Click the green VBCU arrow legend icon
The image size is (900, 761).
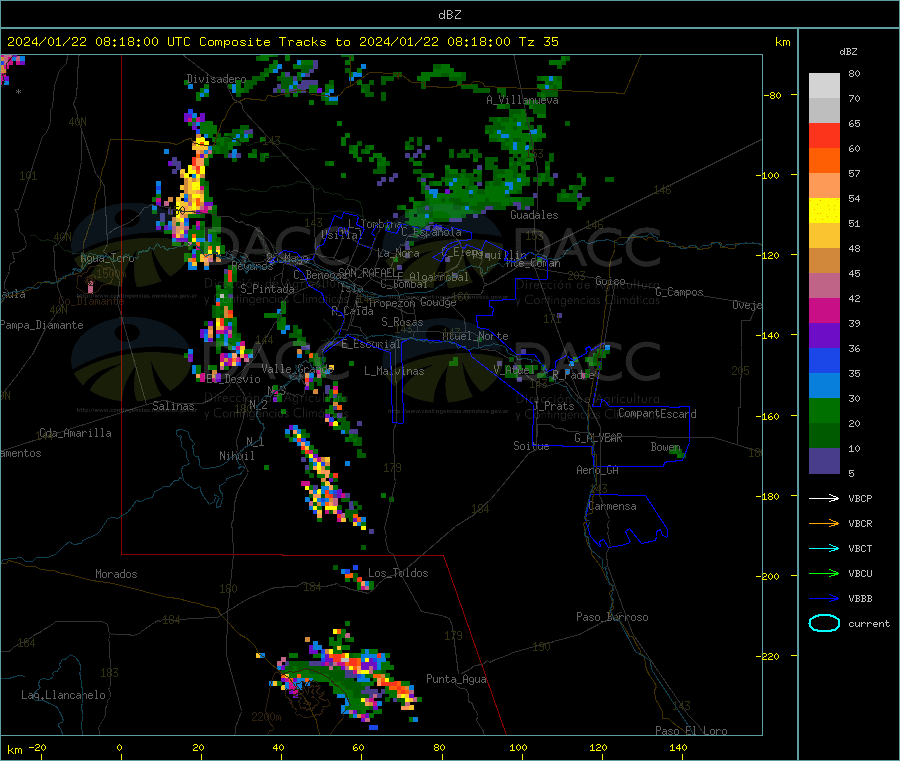pos(824,573)
